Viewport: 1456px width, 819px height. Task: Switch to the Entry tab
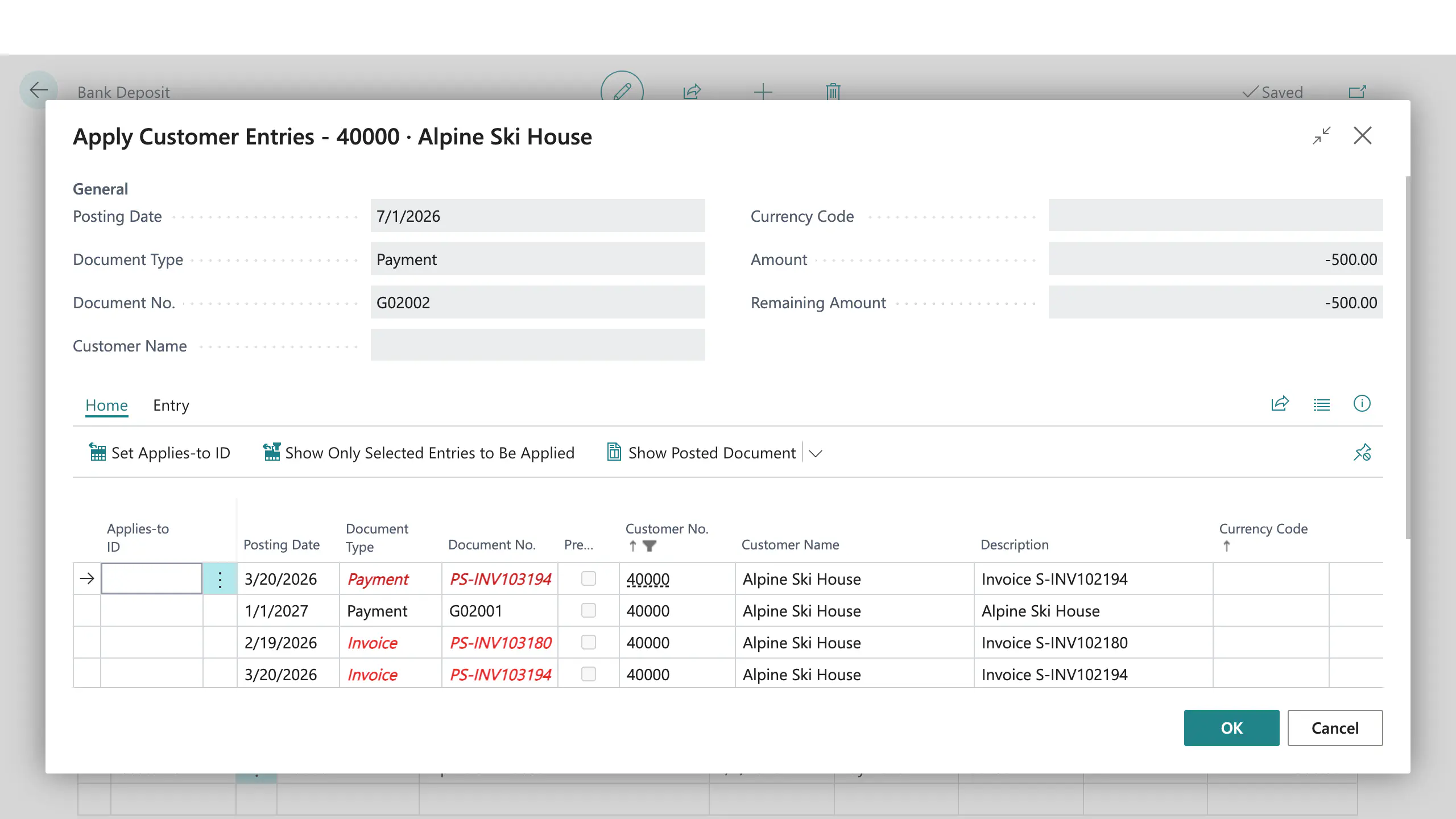coord(171,406)
